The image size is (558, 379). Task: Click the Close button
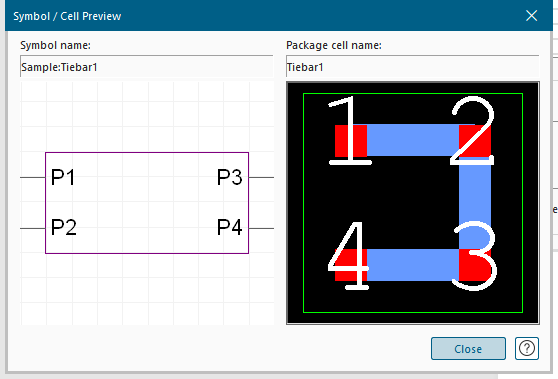click(468, 348)
